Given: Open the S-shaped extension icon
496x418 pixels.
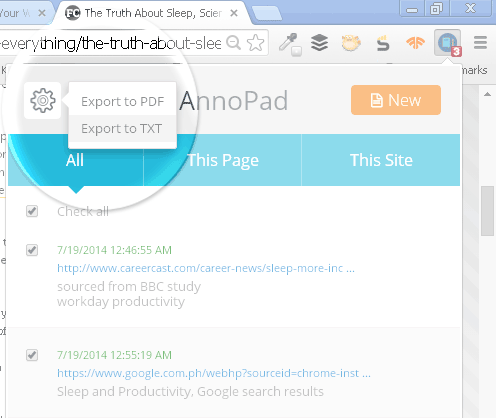Looking at the screenshot, I should point(383,43).
